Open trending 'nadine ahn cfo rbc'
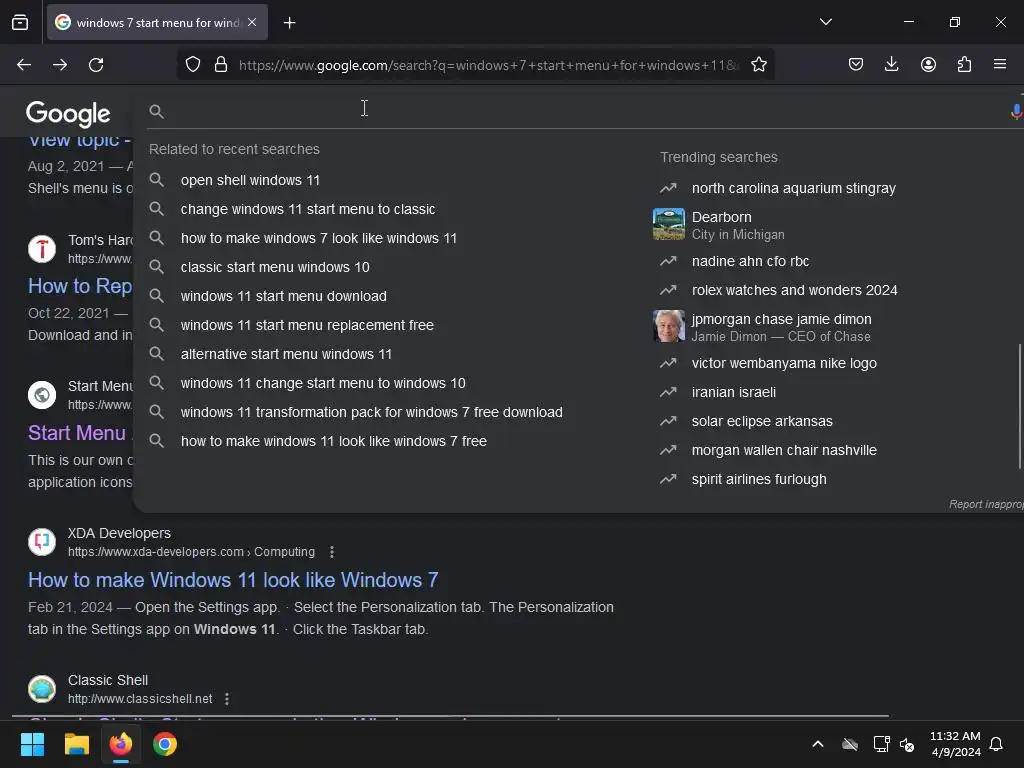This screenshot has width=1024, height=768. pyautogui.click(x=750, y=261)
